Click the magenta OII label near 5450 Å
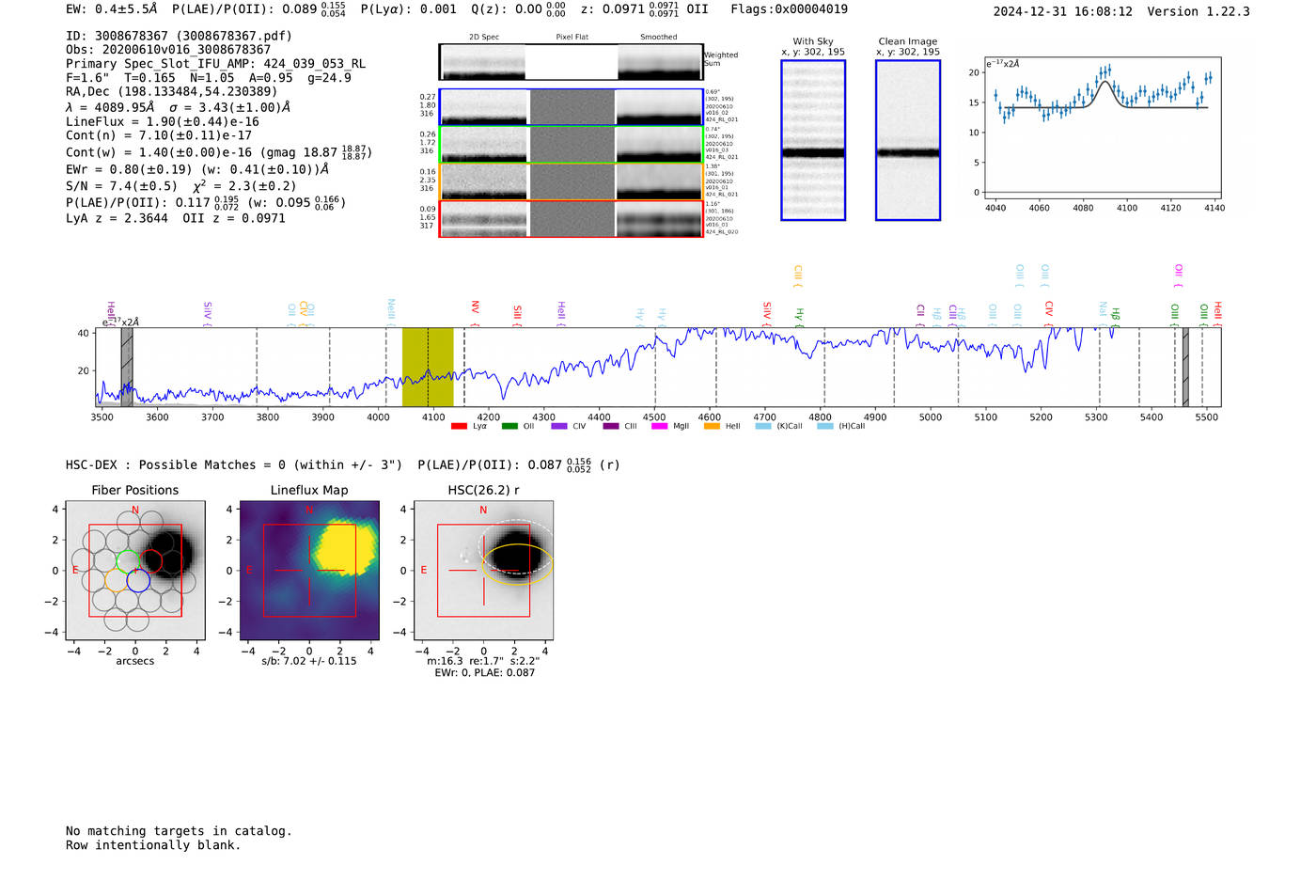 (1179, 275)
